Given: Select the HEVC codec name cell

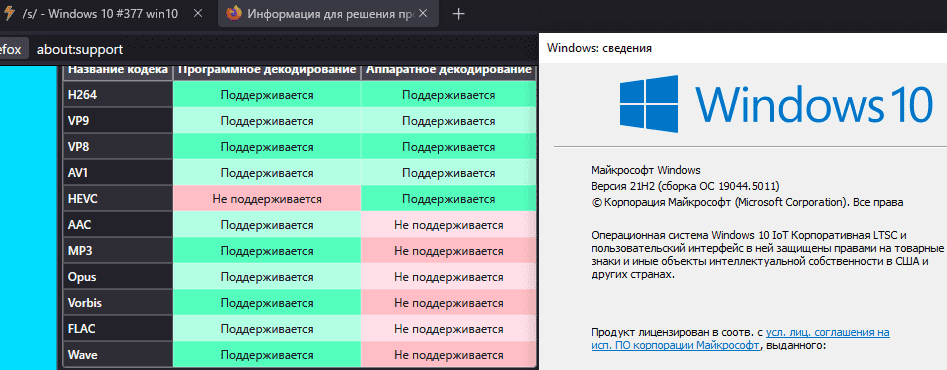Looking at the screenshot, I should pos(118,199).
